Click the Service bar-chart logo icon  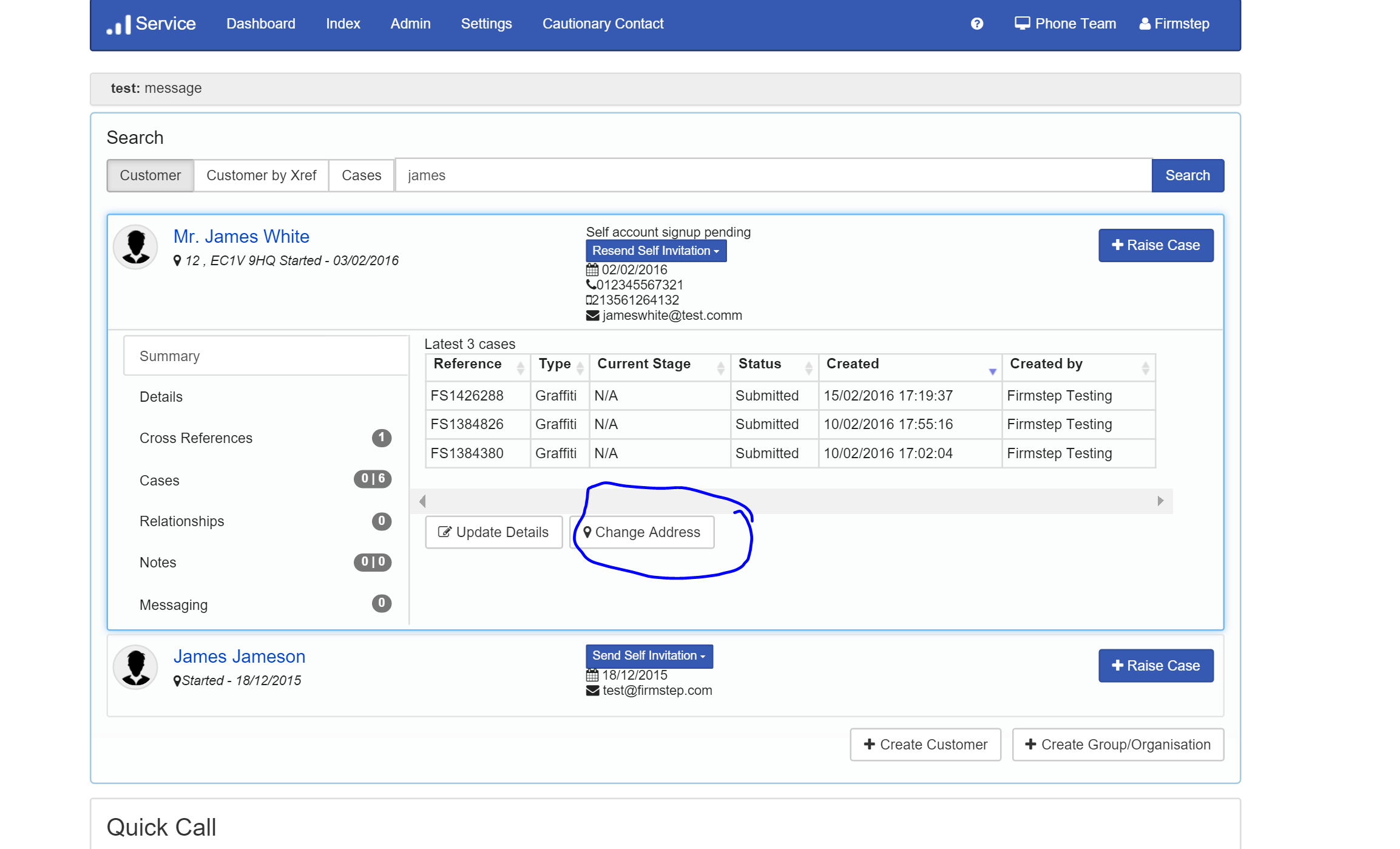(x=118, y=24)
